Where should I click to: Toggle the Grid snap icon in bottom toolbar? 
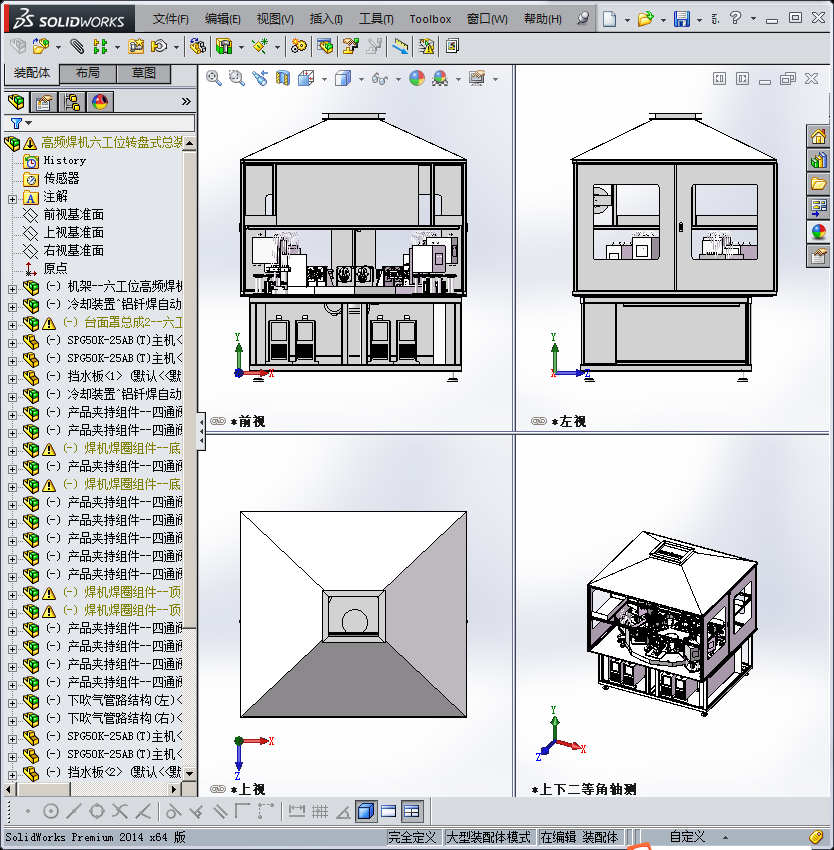(x=320, y=811)
